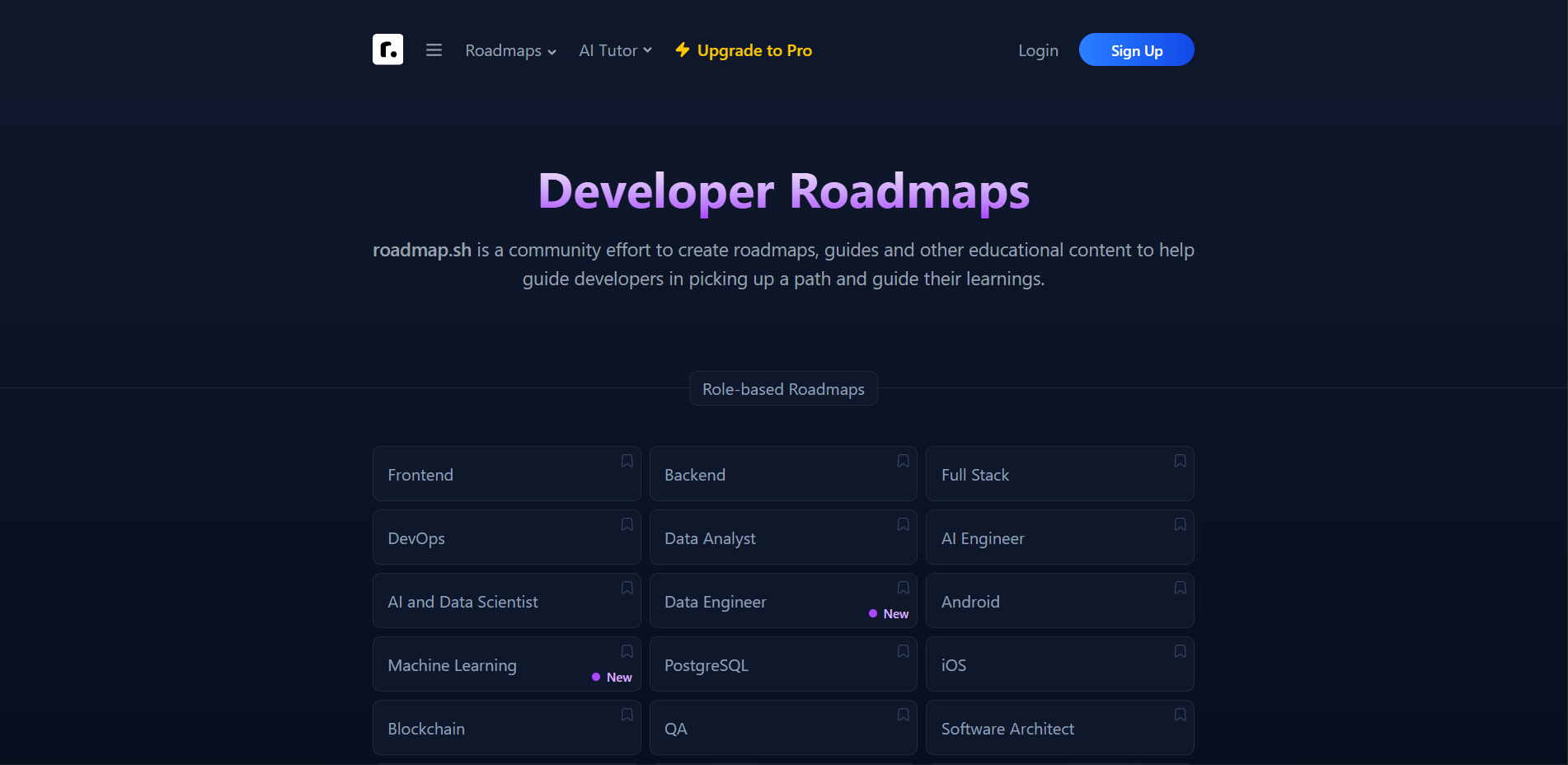The width and height of the screenshot is (1568, 765).
Task: Open the hamburger menu icon
Action: point(434,49)
